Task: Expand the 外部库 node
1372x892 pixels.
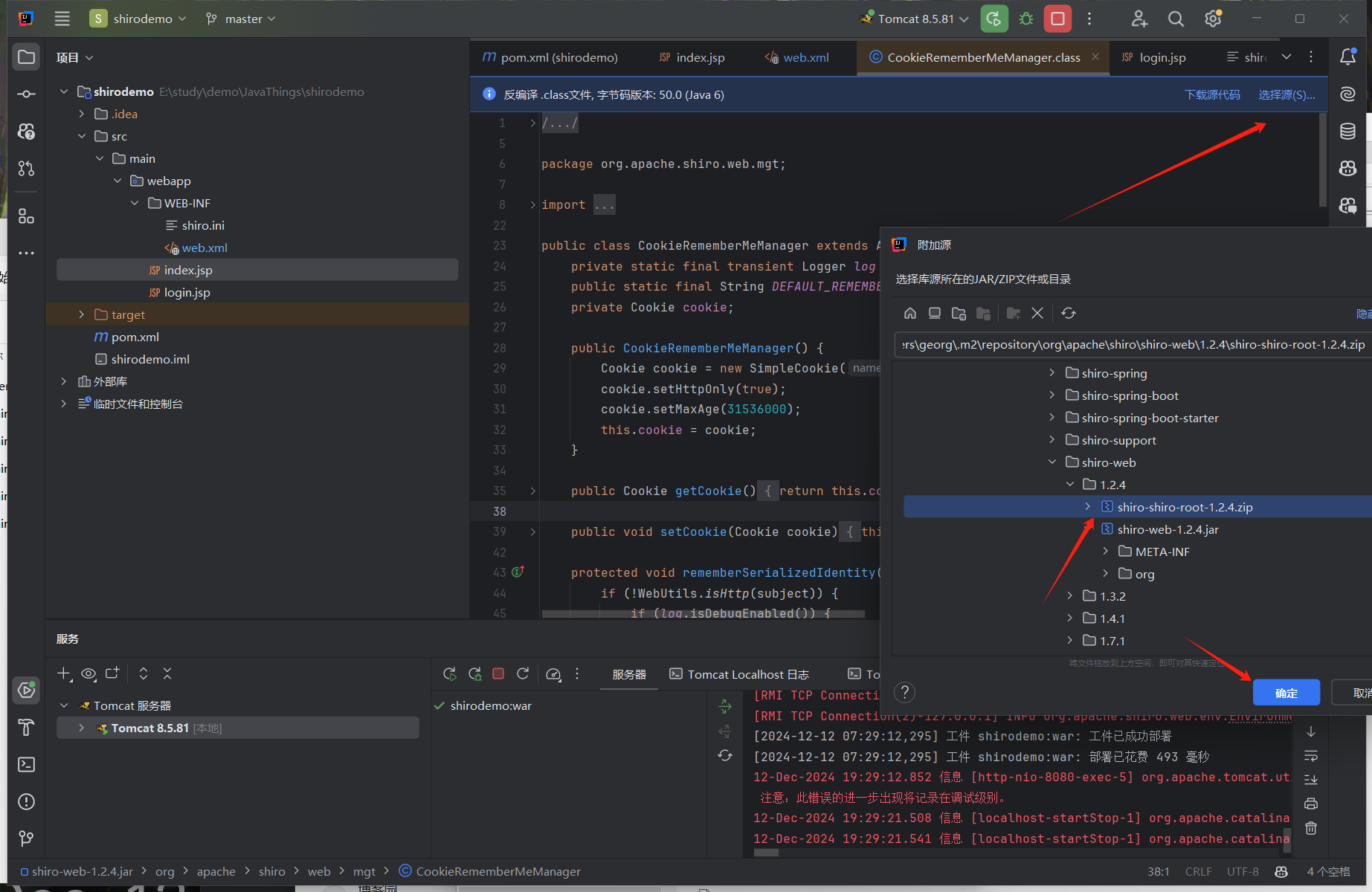Action: tap(64, 381)
